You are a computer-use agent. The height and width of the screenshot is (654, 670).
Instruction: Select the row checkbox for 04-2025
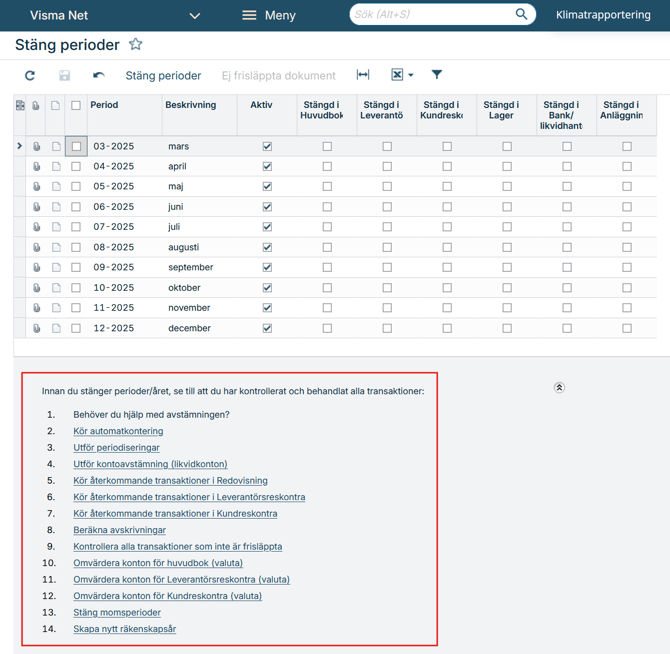coord(76,167)
